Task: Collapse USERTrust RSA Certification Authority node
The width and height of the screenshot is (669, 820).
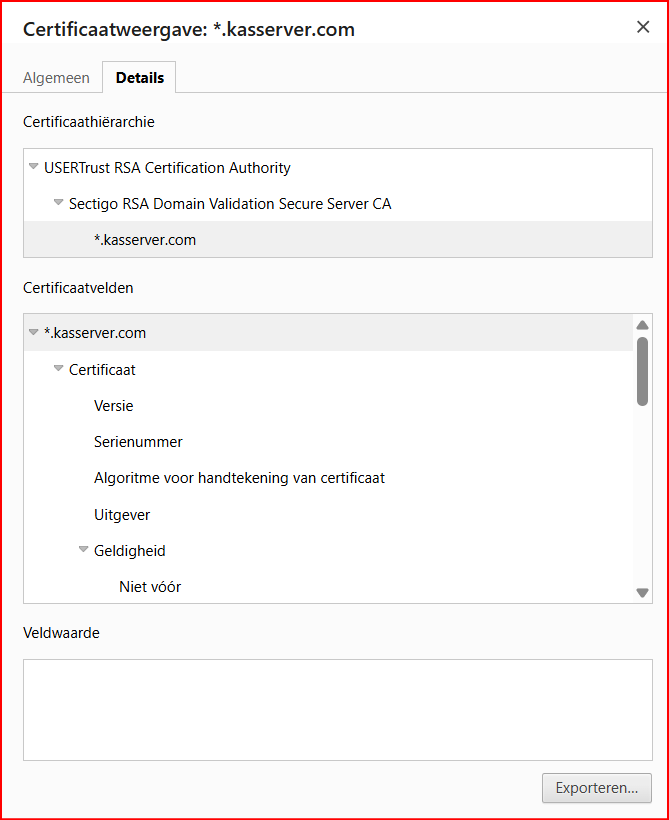Action: [x=34, y=167]
